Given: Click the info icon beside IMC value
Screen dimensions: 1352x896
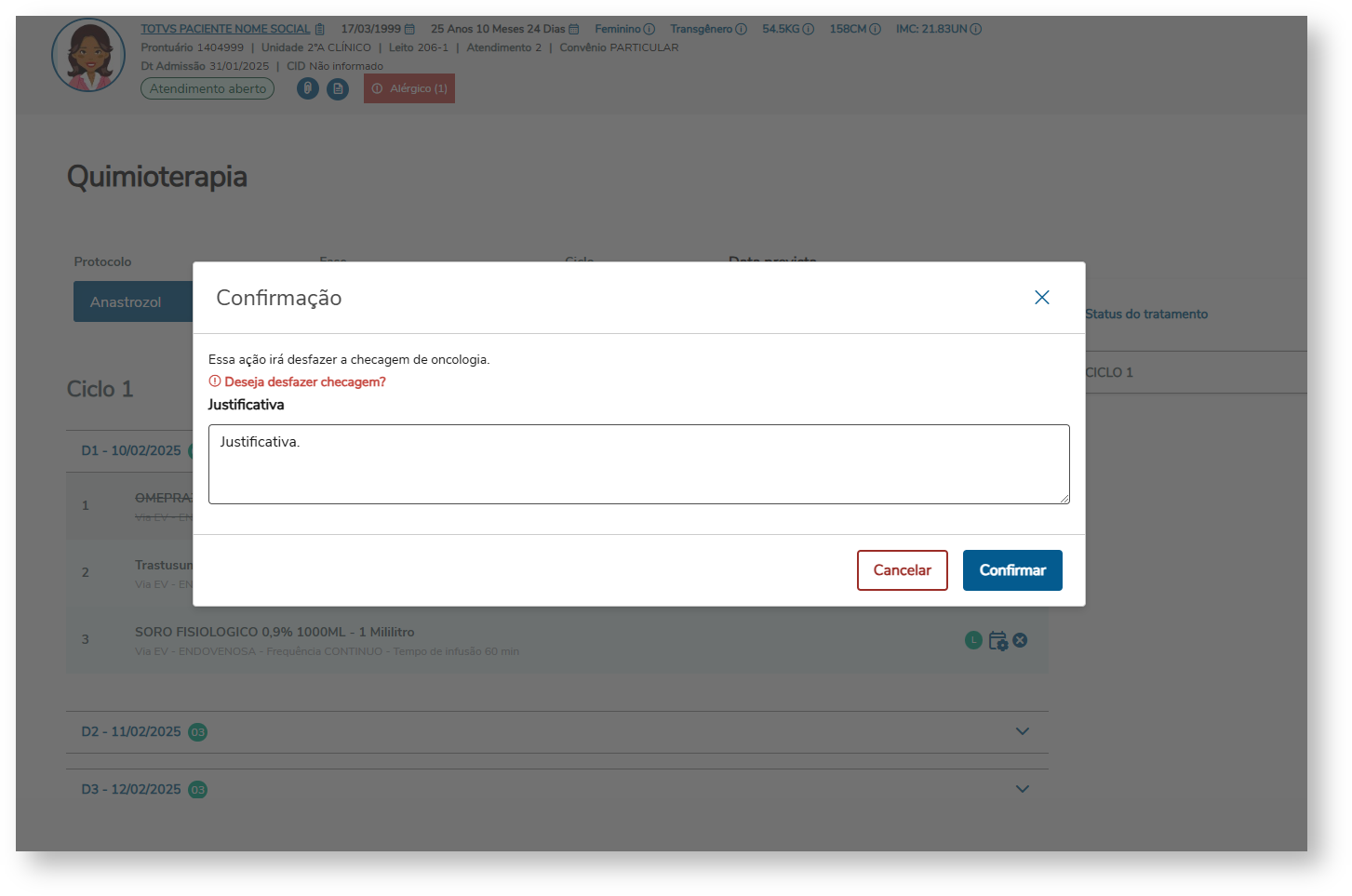Looking at the screenshot, I should (x=975, y=29).
